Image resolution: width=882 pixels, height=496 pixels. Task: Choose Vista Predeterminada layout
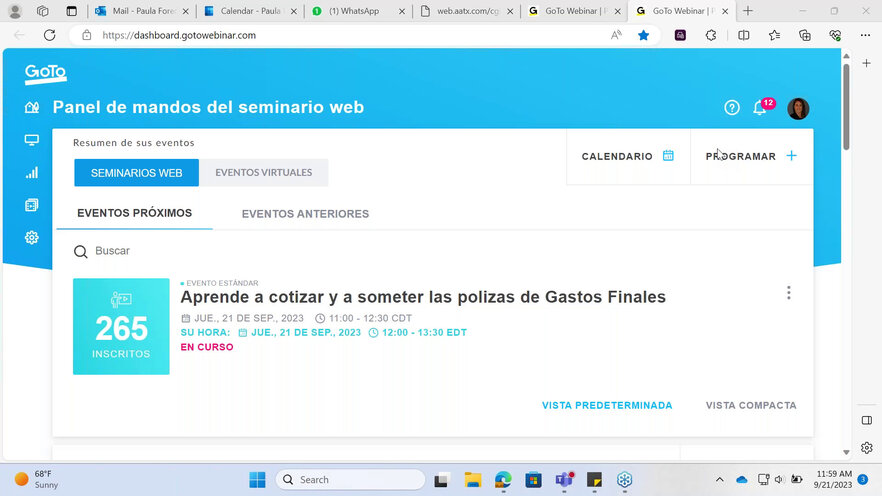click(607, 405)
